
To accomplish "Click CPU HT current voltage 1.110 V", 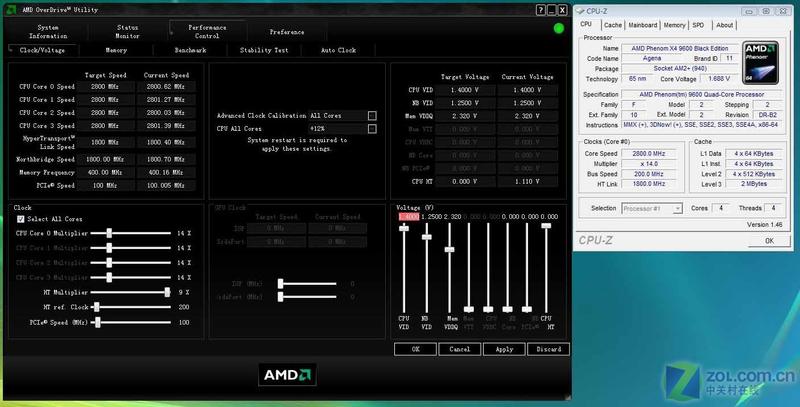I will click(x=528, y=181).
